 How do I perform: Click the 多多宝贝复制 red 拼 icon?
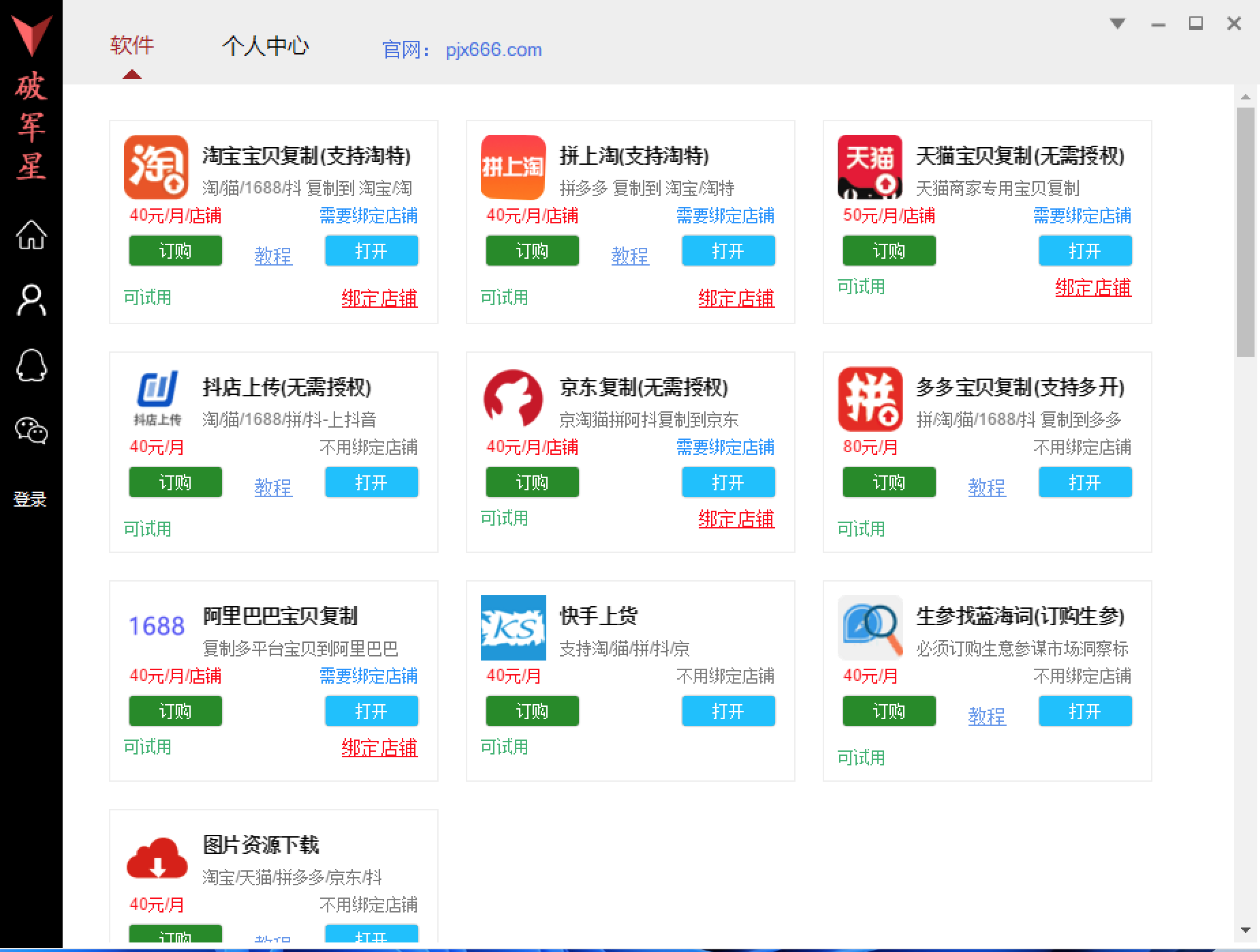pos(870,398)
